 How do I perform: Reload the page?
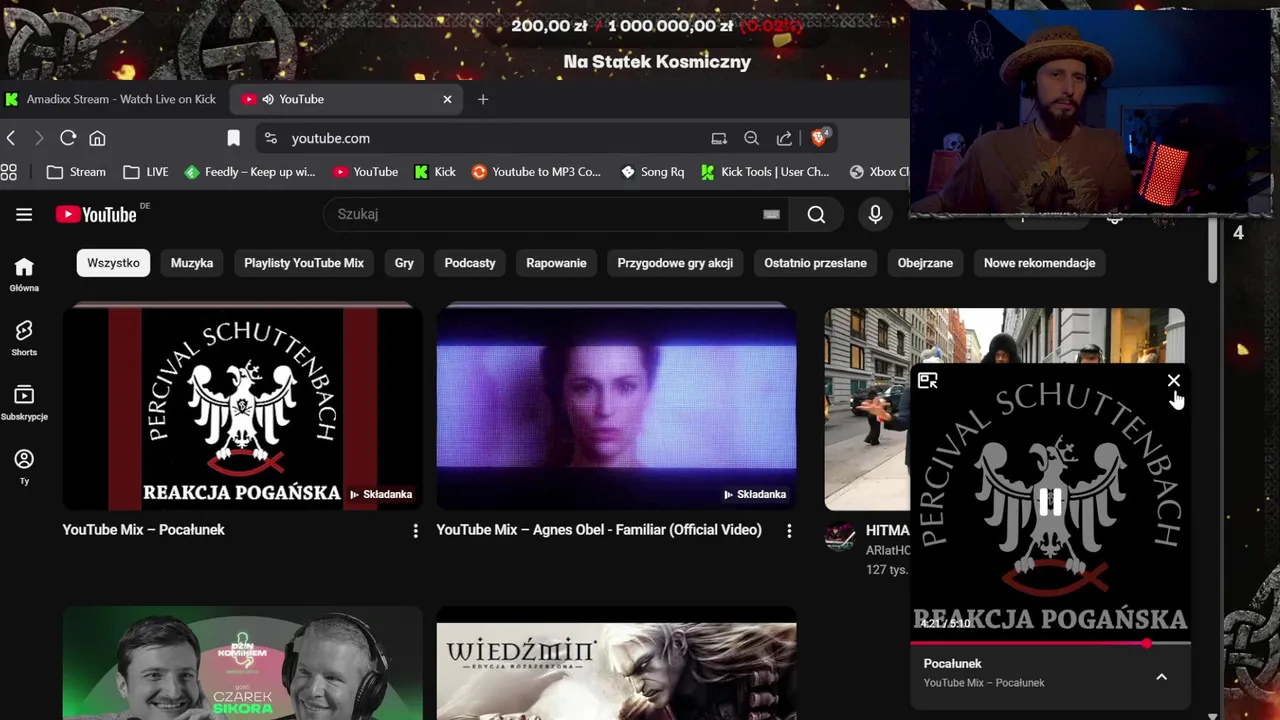pos(68,138)
